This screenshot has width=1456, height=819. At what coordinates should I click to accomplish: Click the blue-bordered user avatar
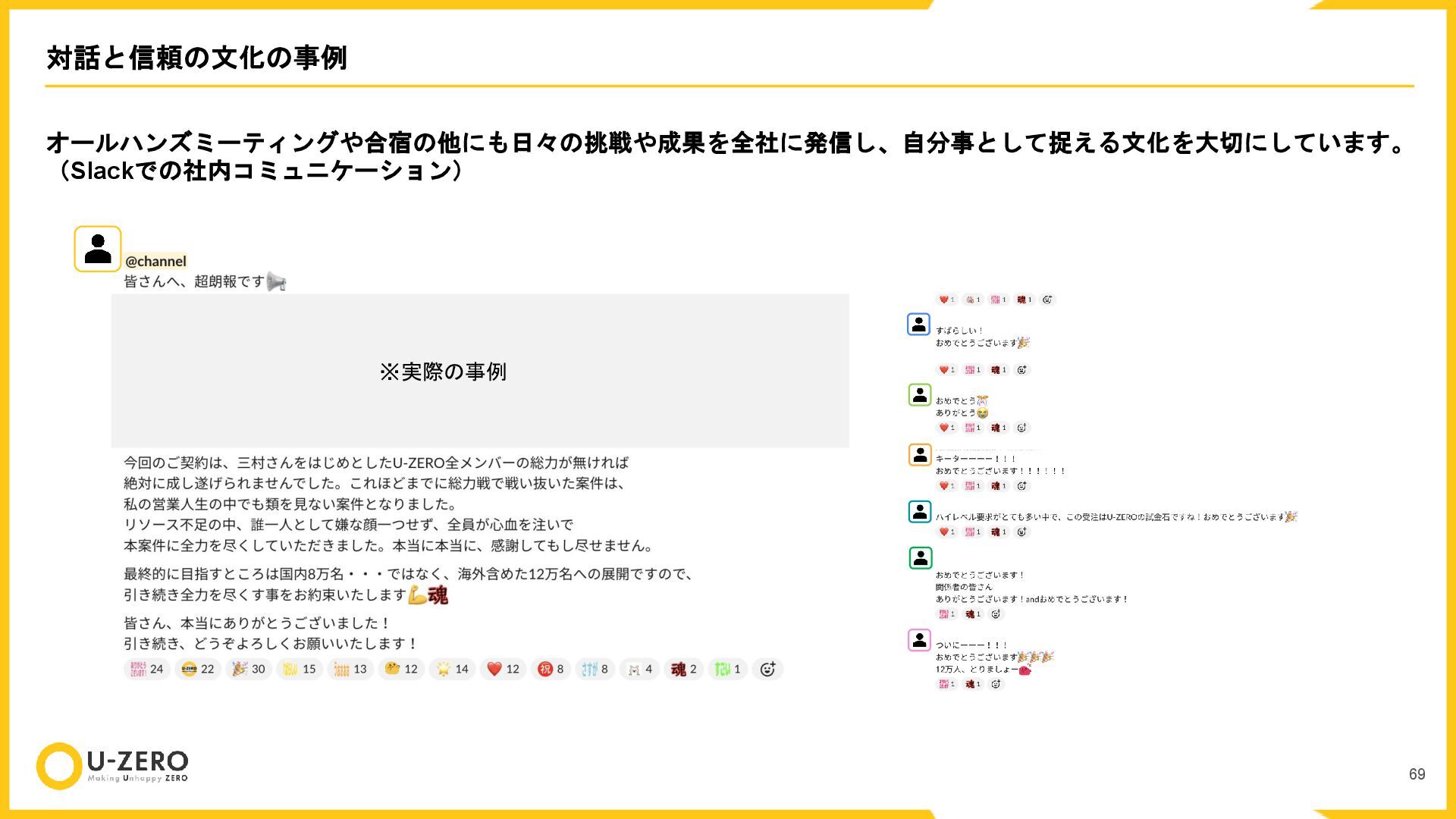[918, 325]
